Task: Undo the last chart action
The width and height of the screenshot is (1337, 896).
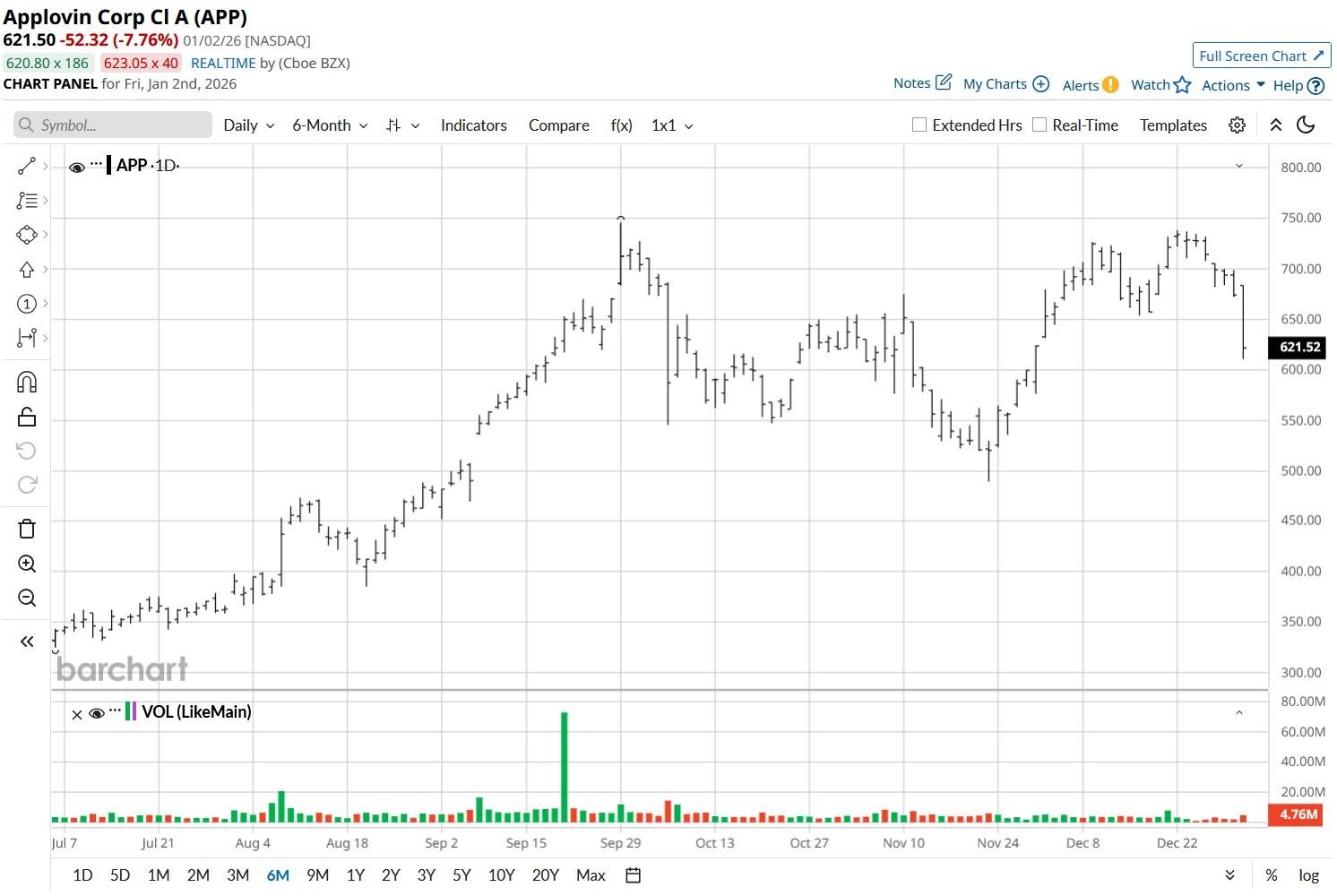Action: tap(27, 451)
